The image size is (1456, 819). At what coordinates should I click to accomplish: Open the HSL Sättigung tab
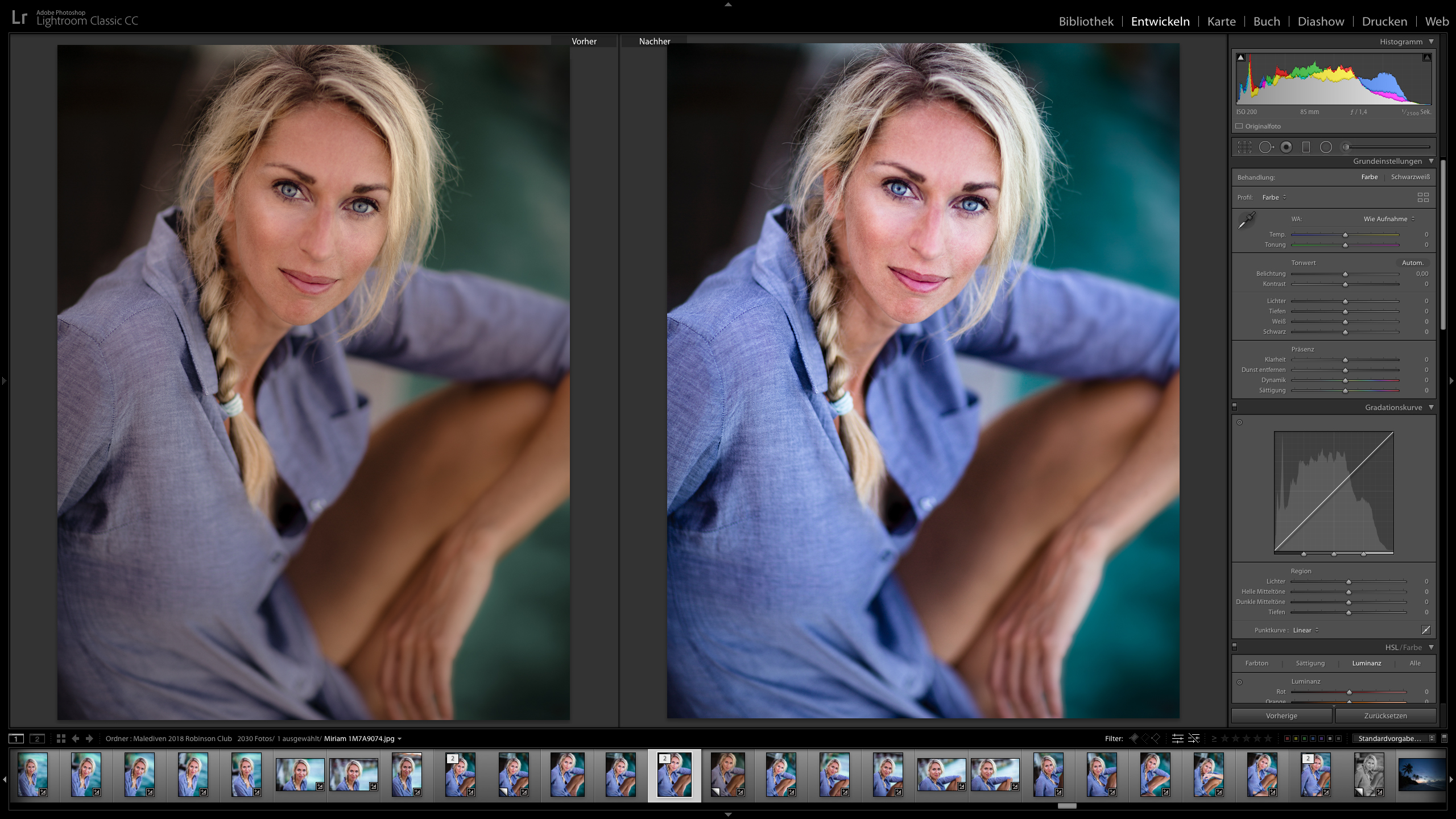click(x=1310, y=663)
